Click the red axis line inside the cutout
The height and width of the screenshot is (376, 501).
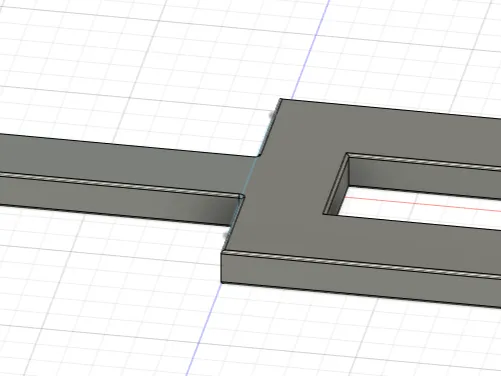[422, 204]
